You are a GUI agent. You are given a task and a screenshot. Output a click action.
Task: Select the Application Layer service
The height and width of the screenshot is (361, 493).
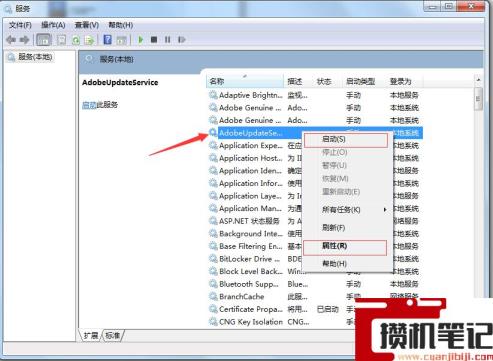pos(255,196)
